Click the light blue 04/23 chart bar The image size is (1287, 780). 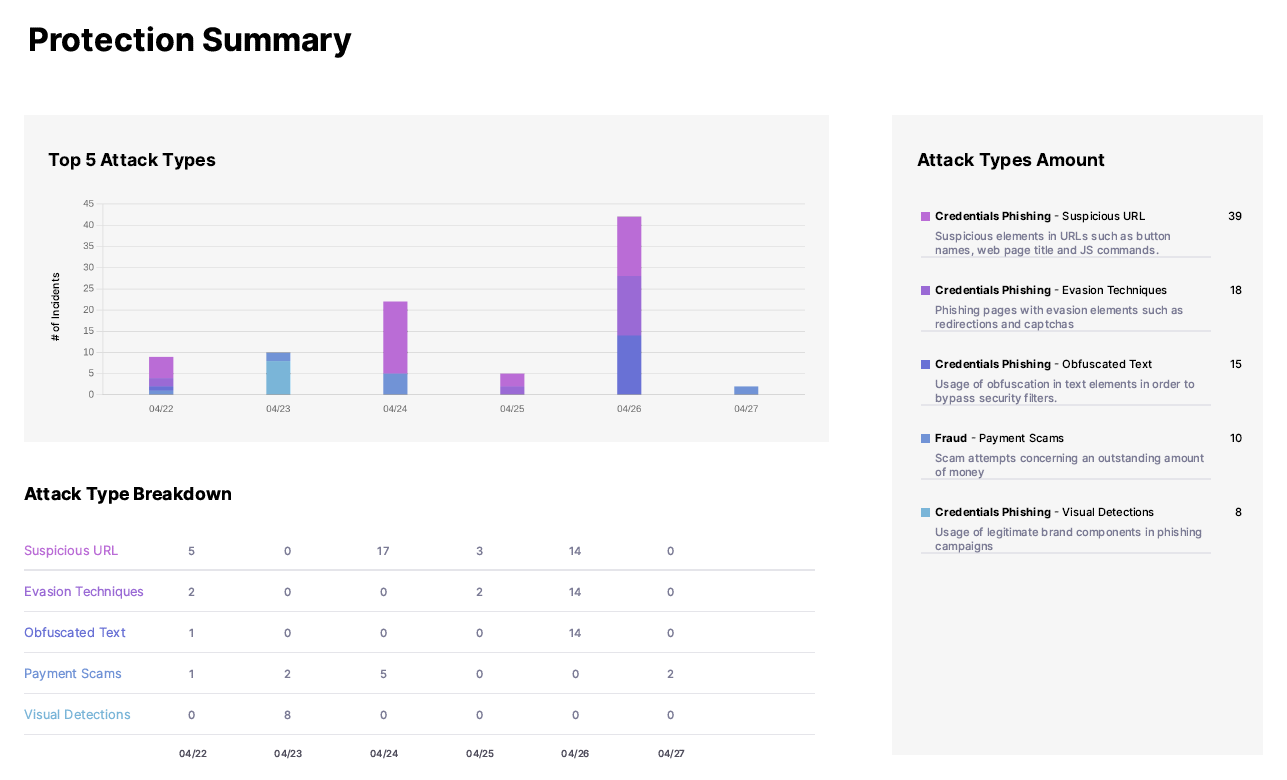[x=278, y=377]
